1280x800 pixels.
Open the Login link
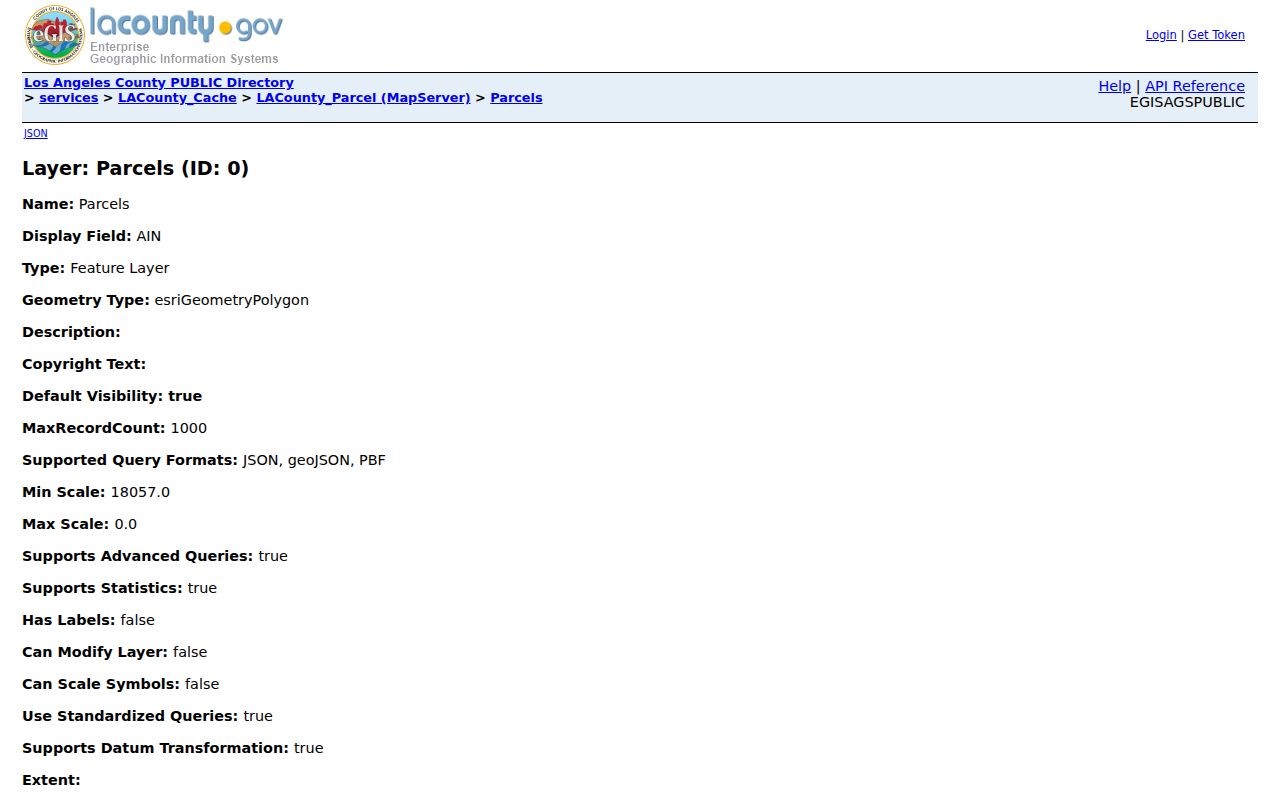pos(1161,35)
